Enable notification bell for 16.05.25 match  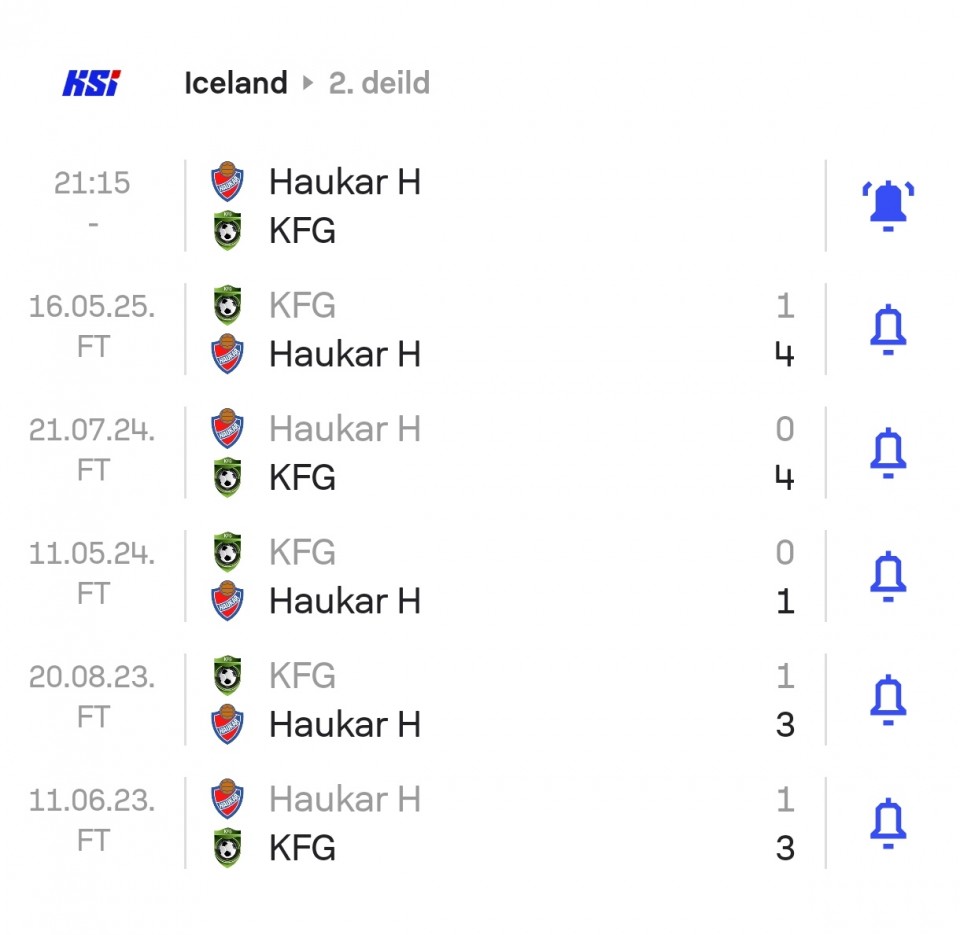(x=888, y=329)
